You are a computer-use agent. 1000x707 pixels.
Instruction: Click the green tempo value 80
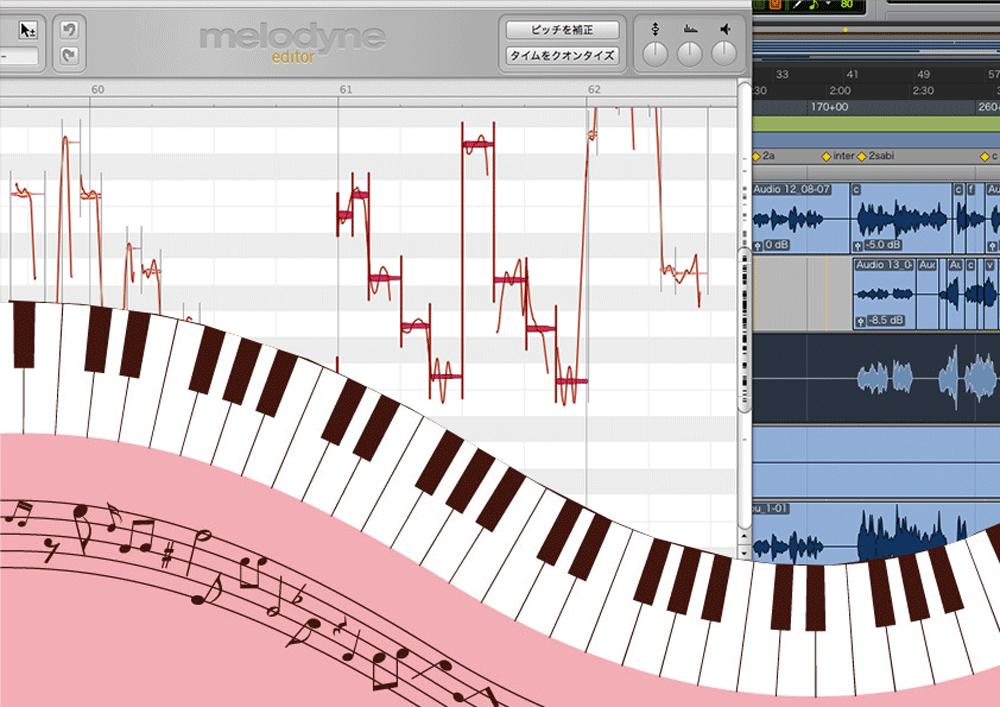[846, 4]
